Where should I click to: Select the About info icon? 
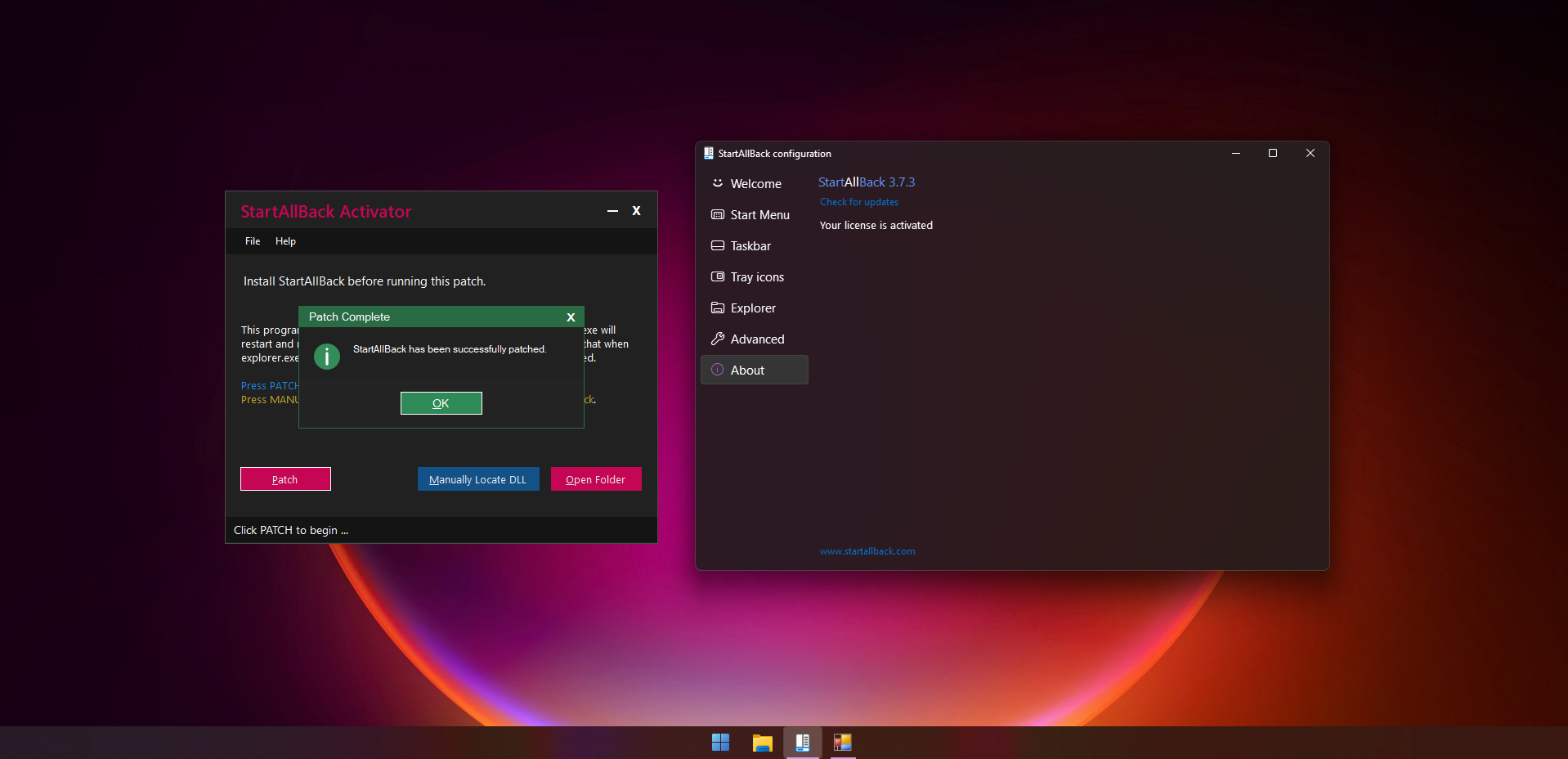[x=718, y=371]
